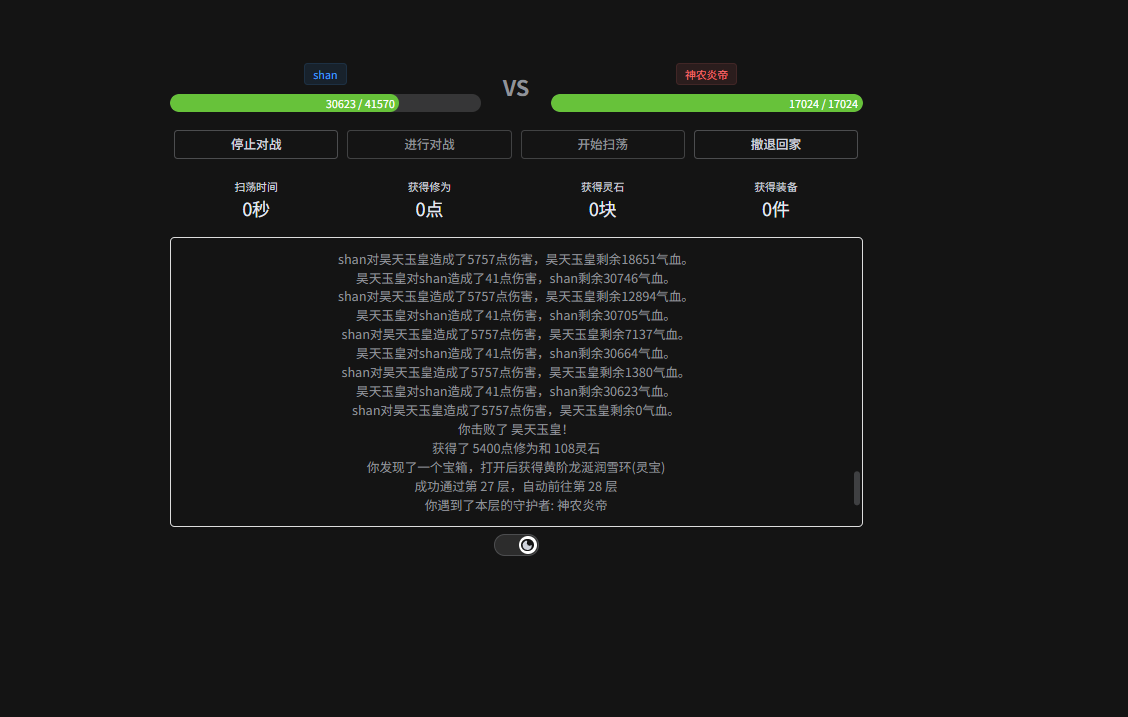1128x717 pixels.
Task: Click the treasure chest 黄阶龙涎润雪环 log entry
Action: [516, 467]
